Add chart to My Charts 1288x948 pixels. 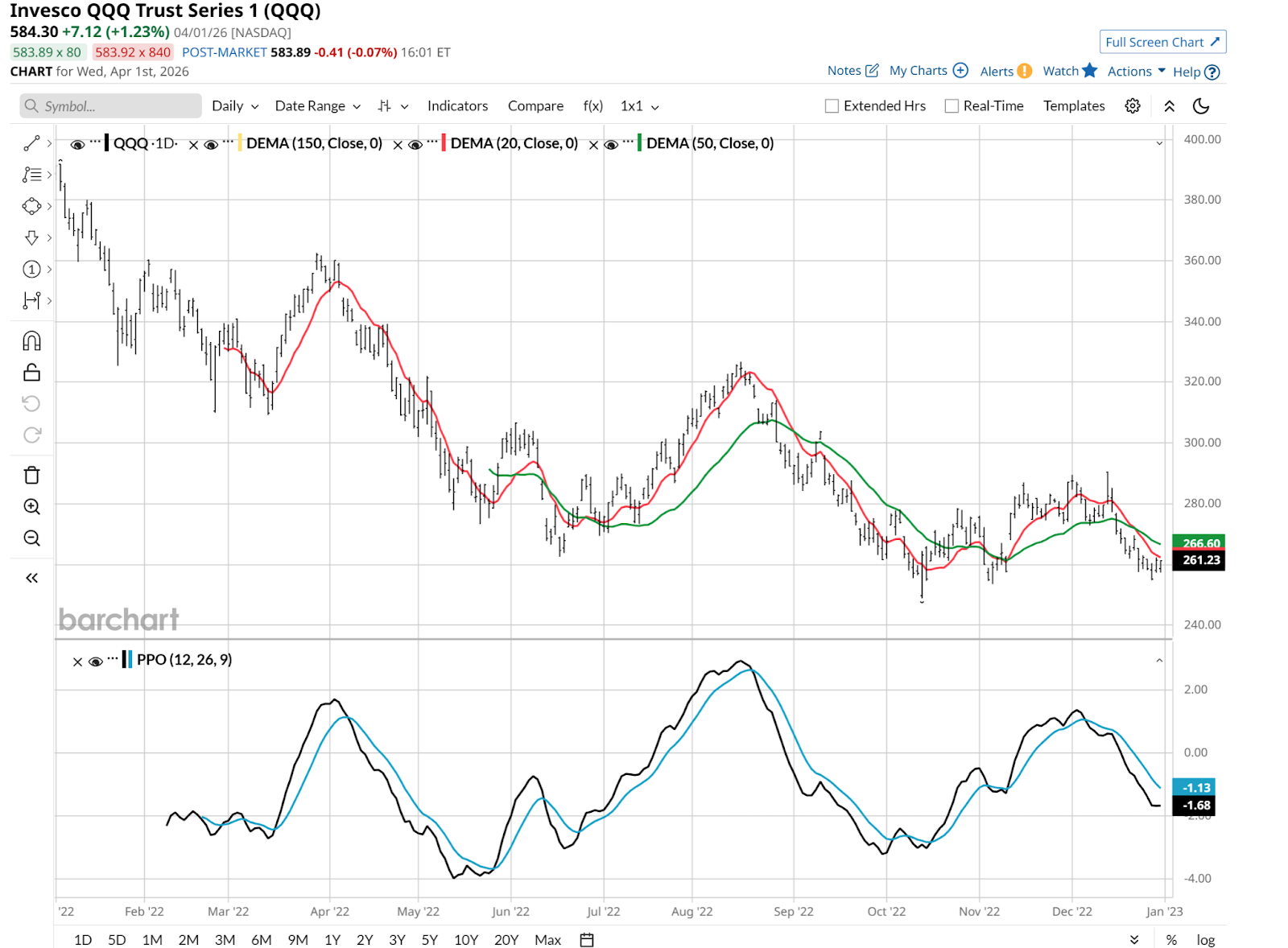click(x=928, y=71)
